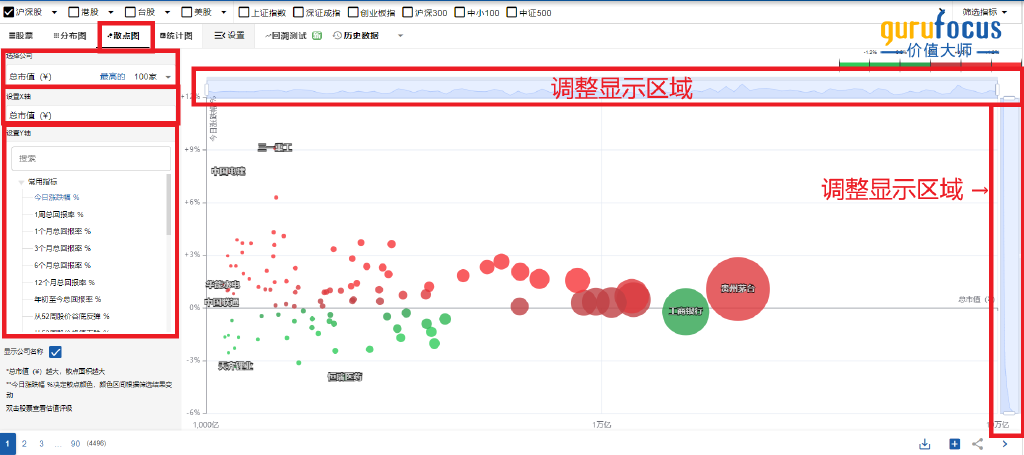Click the next page arrow icon
Screen dimensions: 1024x455
[x=1004, y=444]
